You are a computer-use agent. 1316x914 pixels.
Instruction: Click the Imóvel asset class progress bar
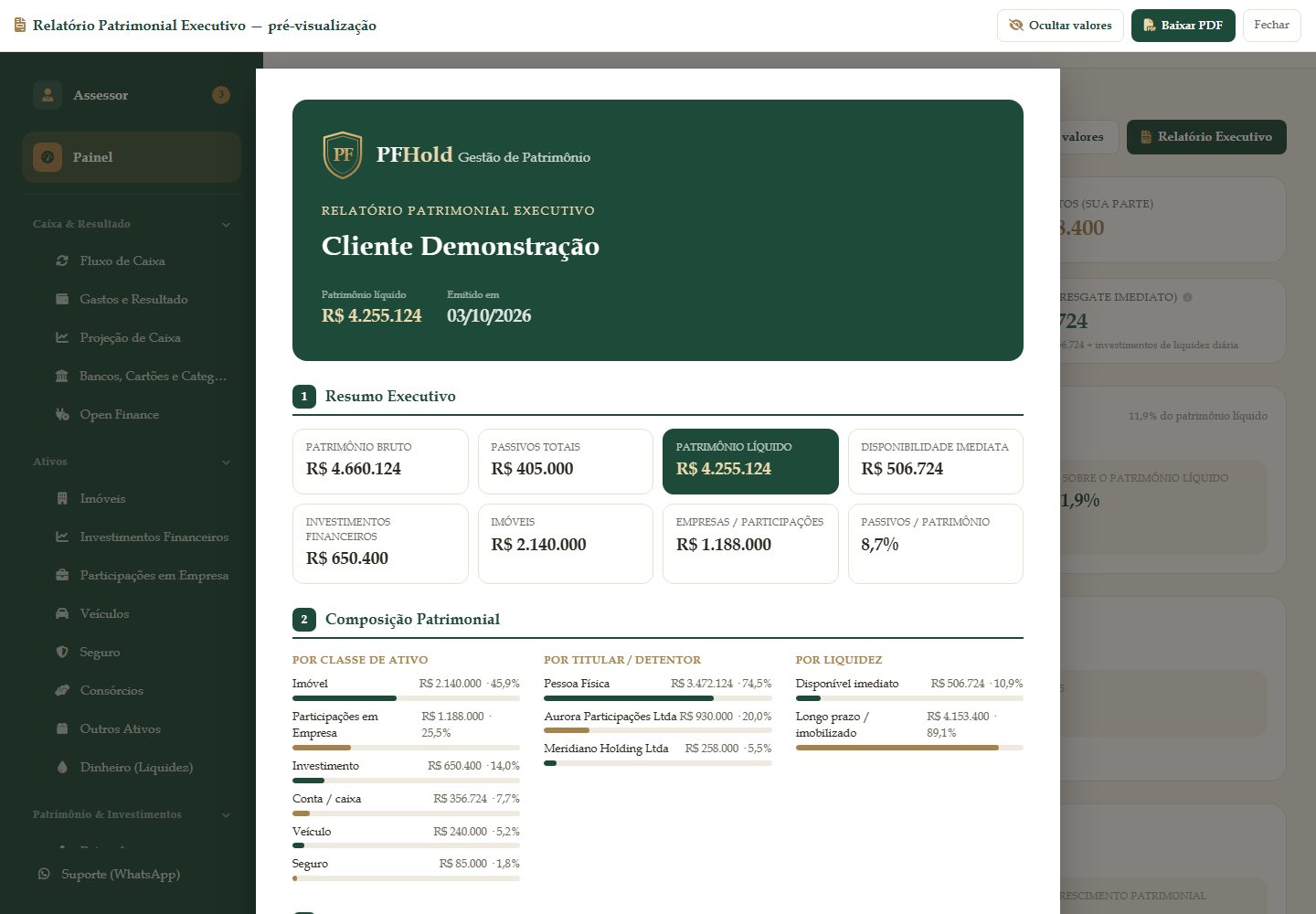point(406,698)
